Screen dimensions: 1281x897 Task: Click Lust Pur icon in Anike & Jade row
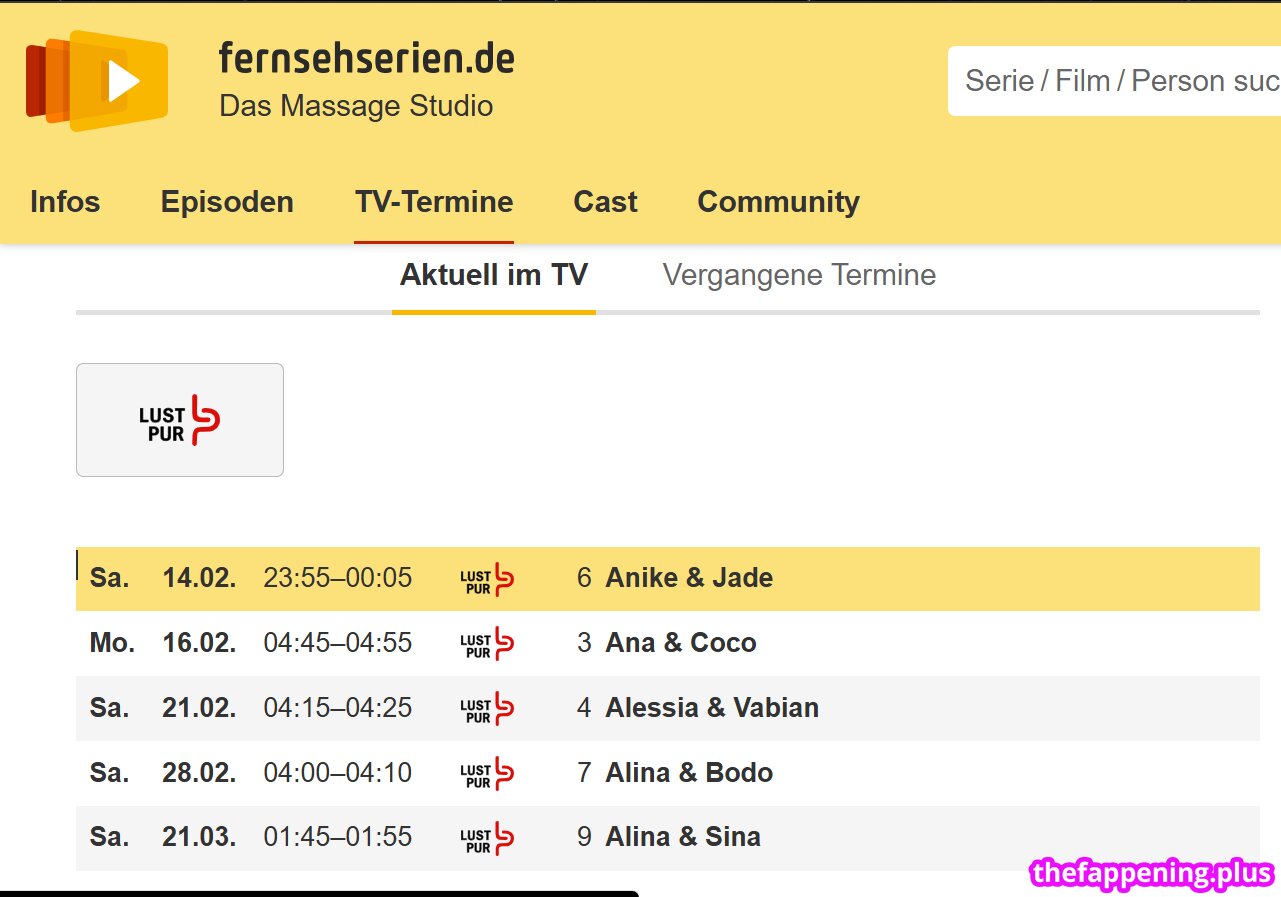(x=486, y=579)
